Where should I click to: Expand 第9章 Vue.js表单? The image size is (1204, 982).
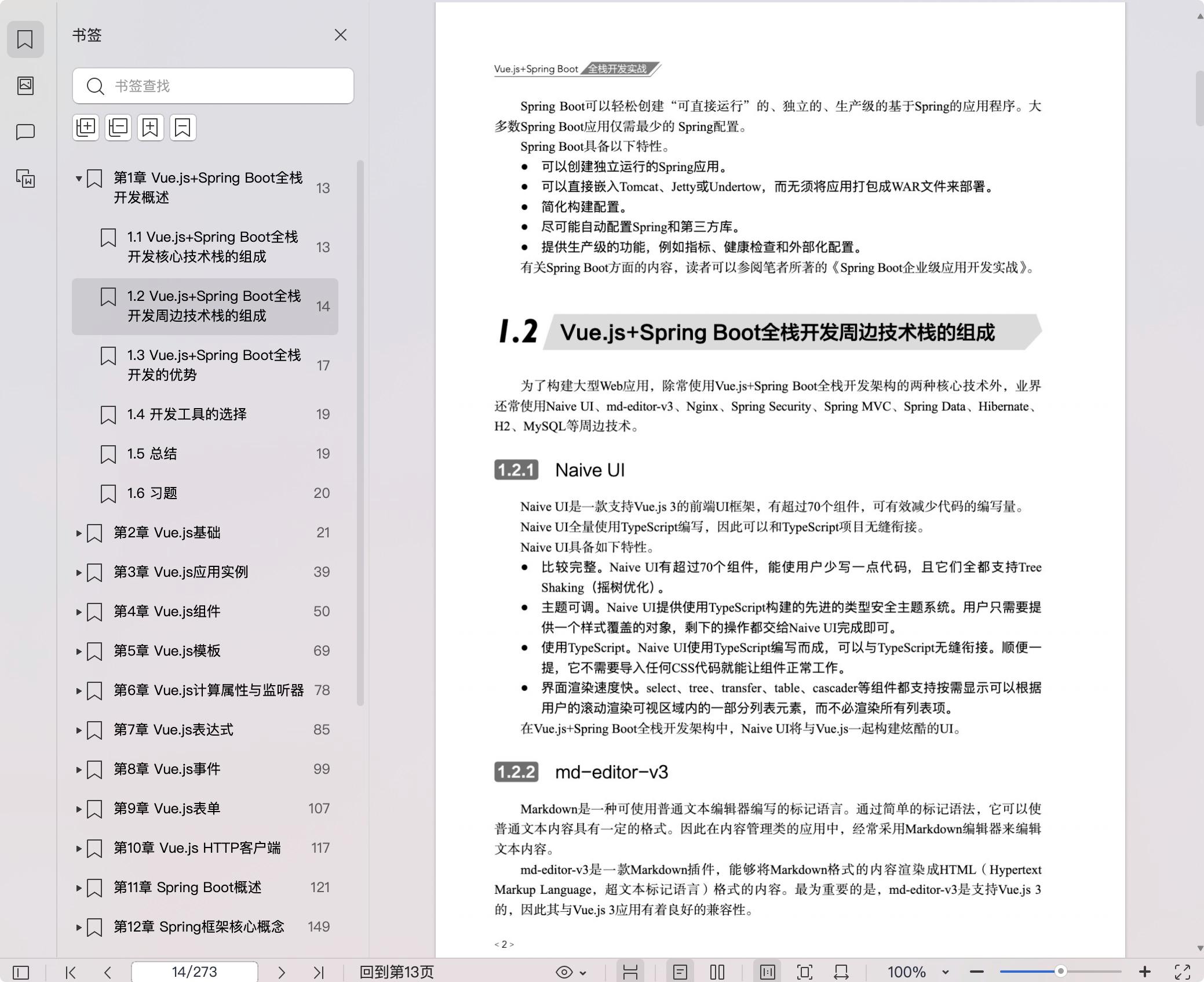coord(78,809)
